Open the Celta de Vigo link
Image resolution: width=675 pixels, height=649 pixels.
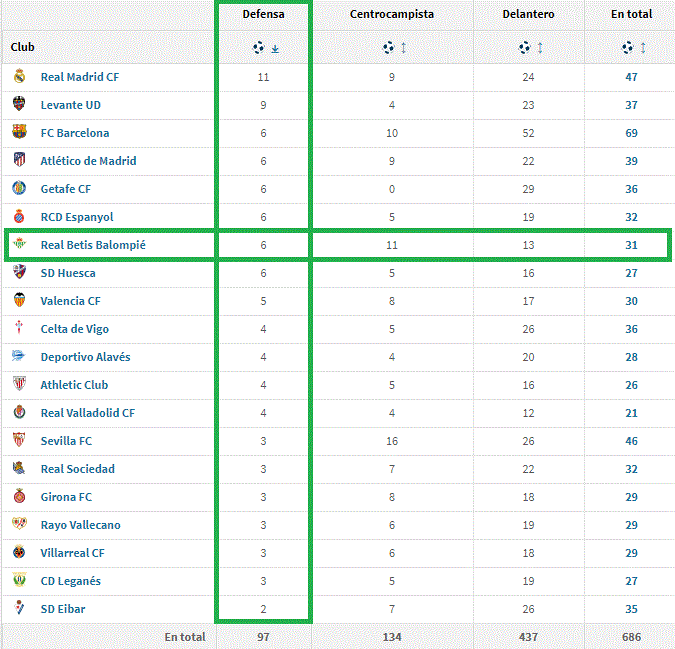coord(75,329)
